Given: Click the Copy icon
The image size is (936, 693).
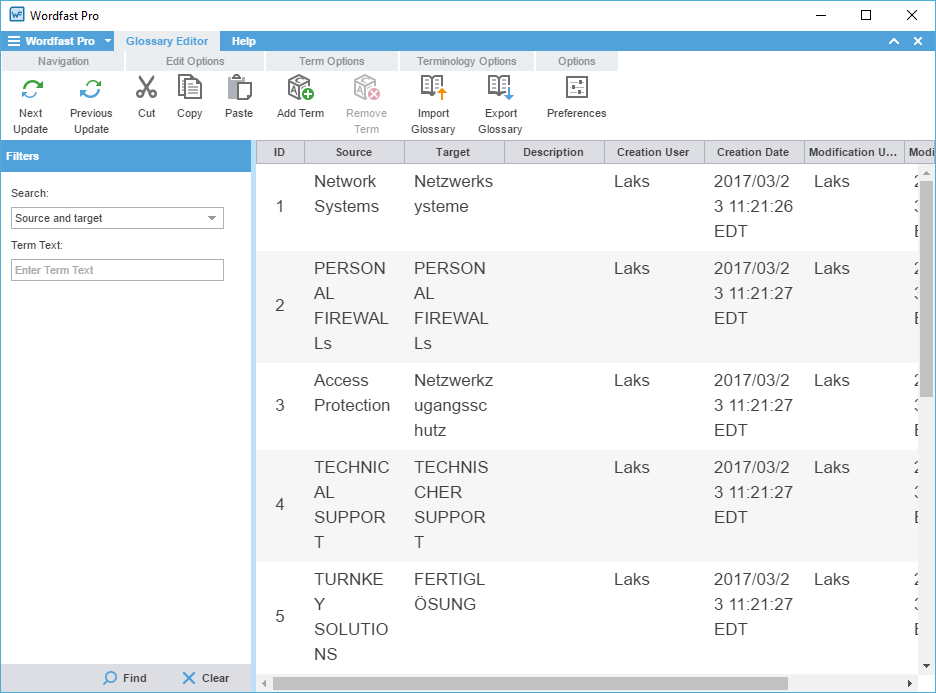Looking at the screenshot, I should point(189,89).
